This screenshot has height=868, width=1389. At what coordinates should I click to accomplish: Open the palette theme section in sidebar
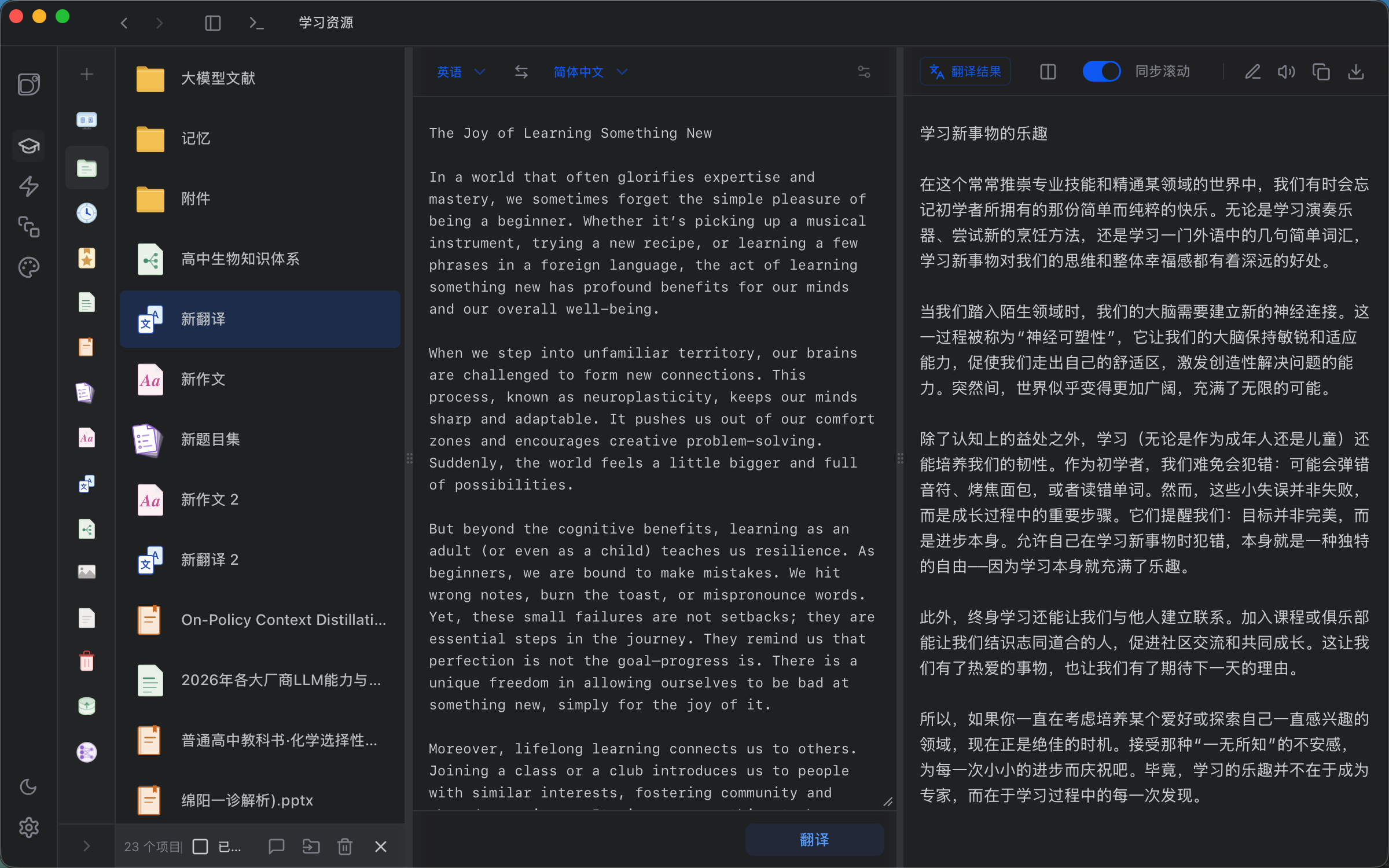[29, 267]
